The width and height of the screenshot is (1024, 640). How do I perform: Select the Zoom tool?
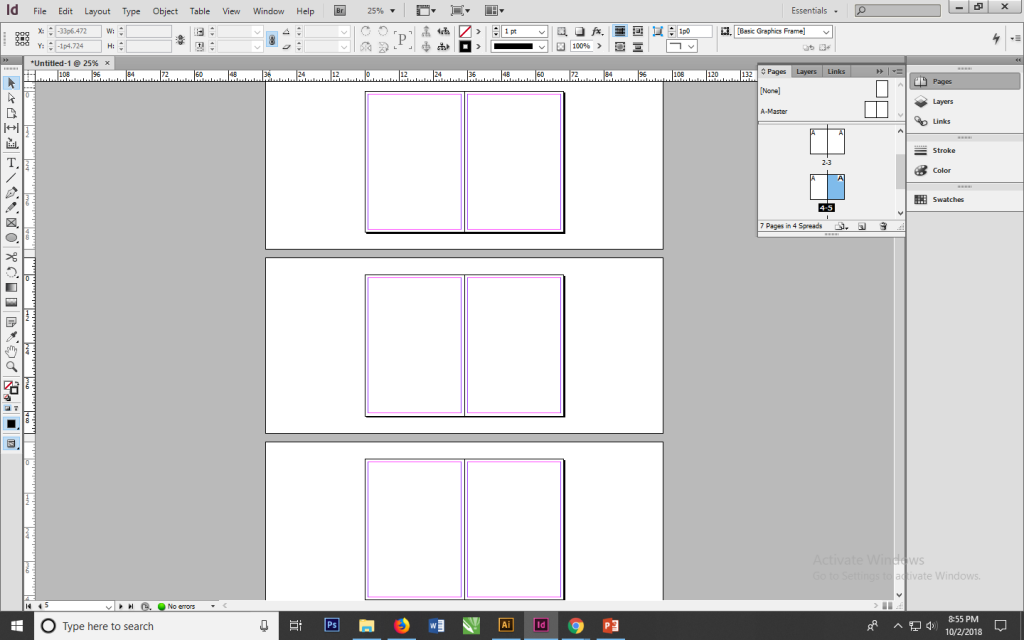(11, 367)
